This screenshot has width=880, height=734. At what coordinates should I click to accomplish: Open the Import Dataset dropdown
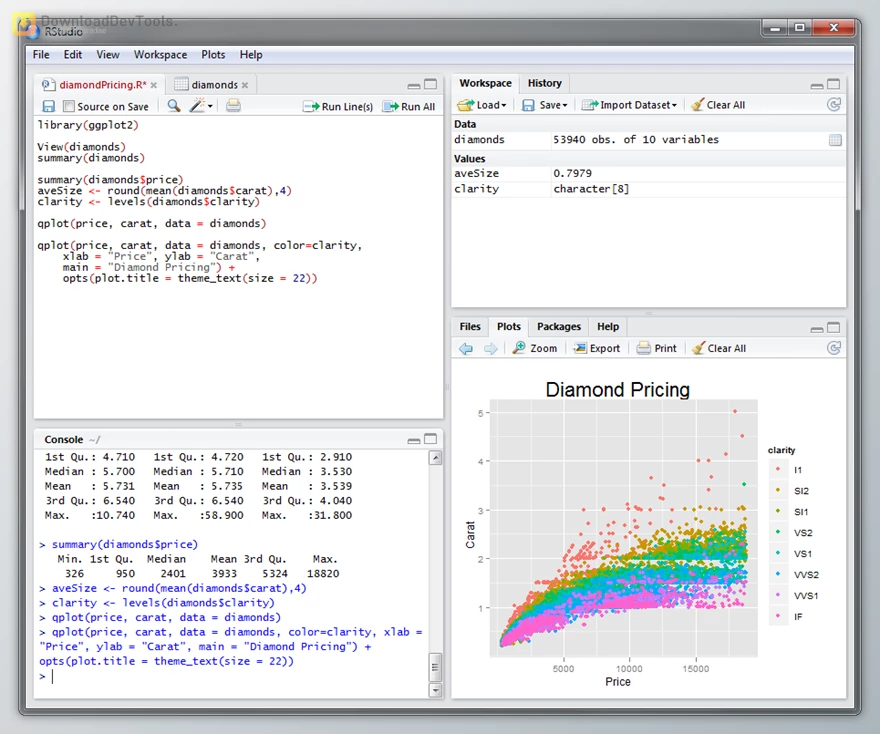[629, 105]
